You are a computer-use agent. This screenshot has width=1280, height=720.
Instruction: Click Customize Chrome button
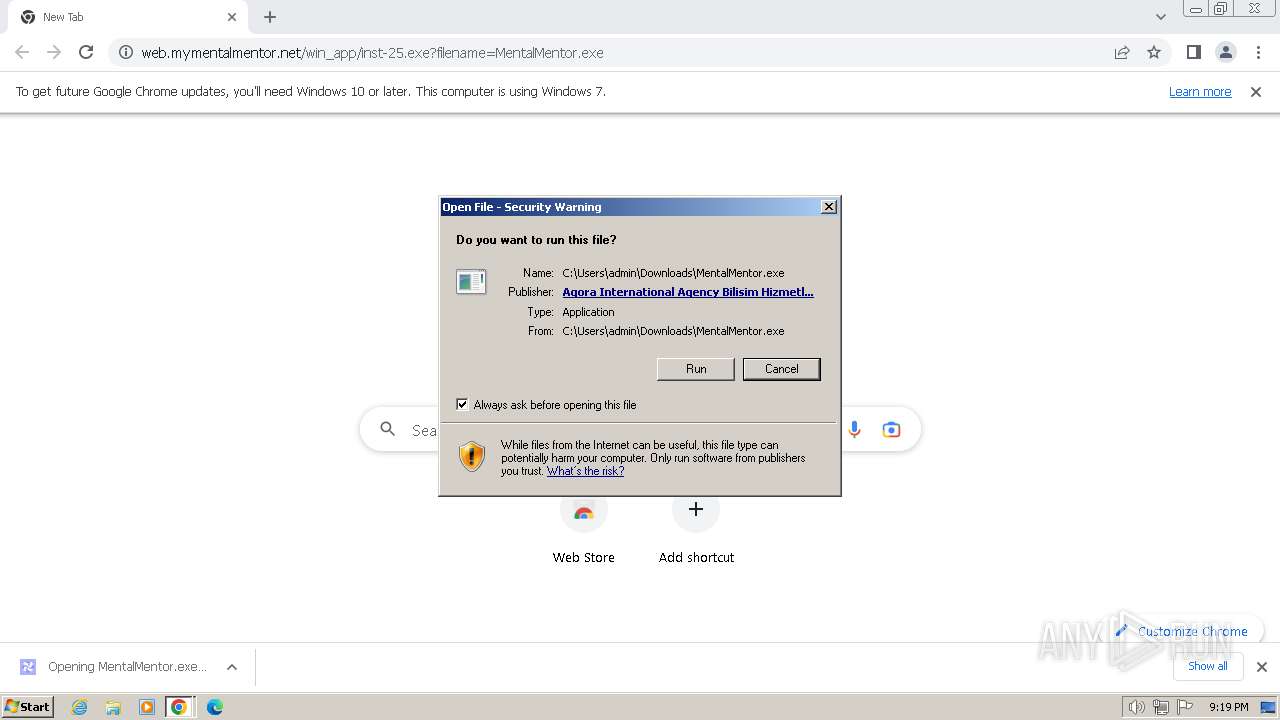click(x=1181, y=631)
